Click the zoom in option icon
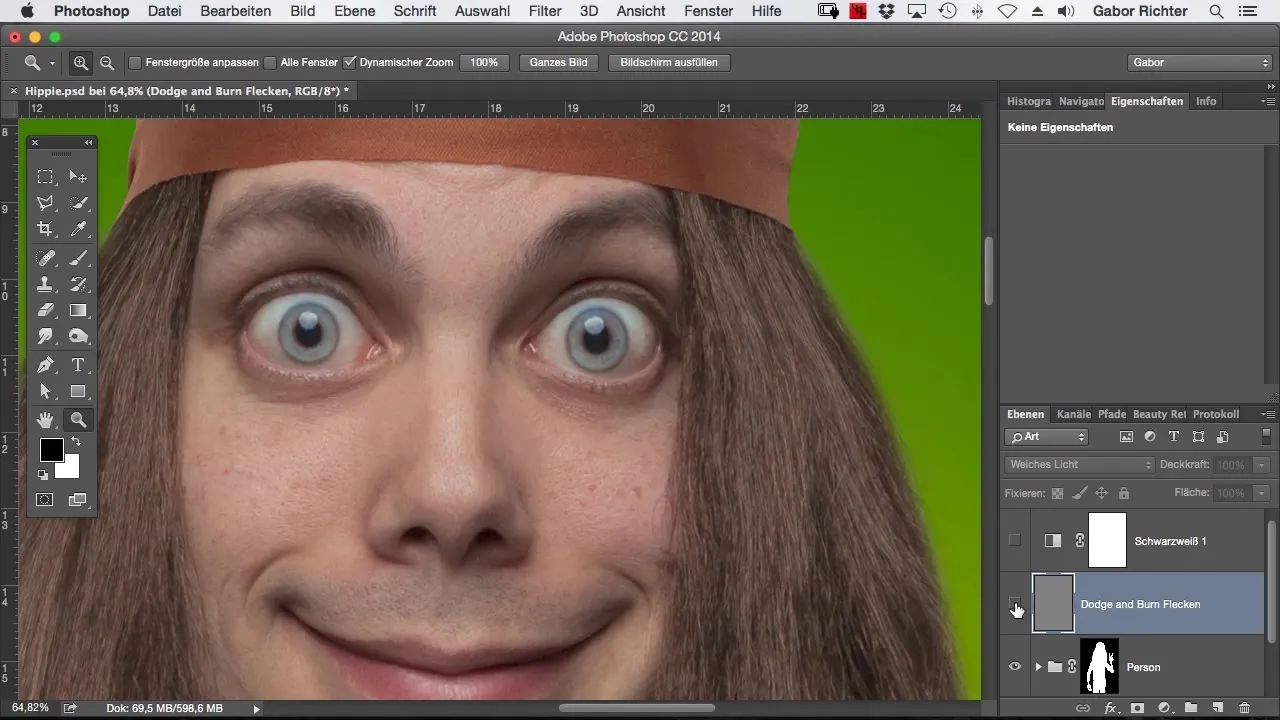Screen dimensions: 1280x720 click(x=81, y=62)
